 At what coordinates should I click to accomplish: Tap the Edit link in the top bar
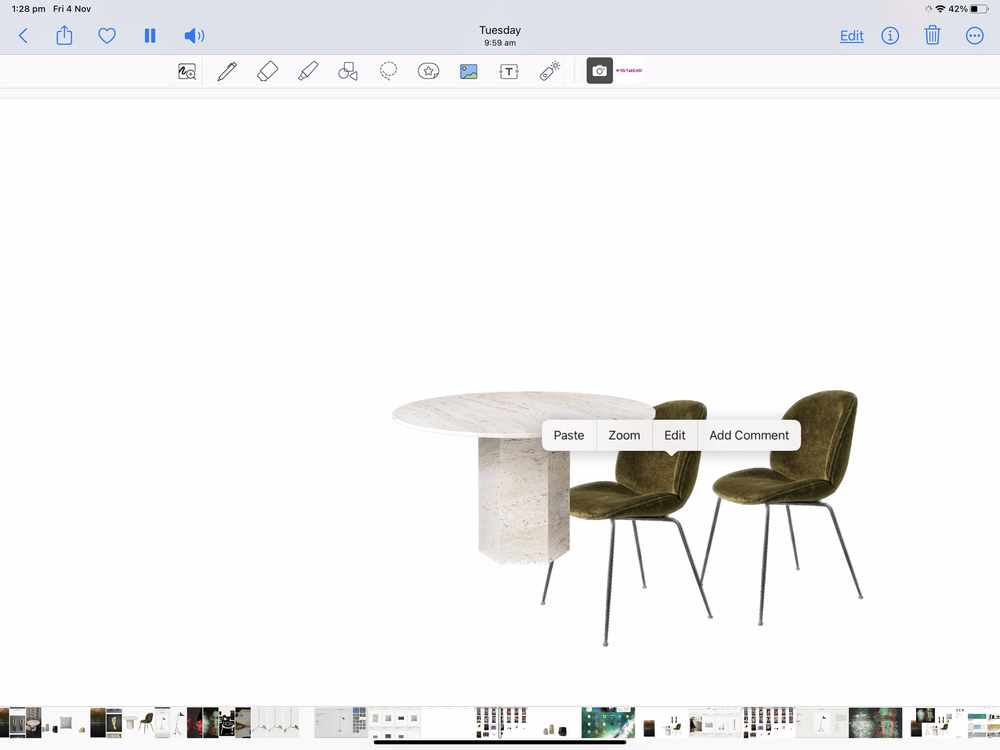click(851, 35)
